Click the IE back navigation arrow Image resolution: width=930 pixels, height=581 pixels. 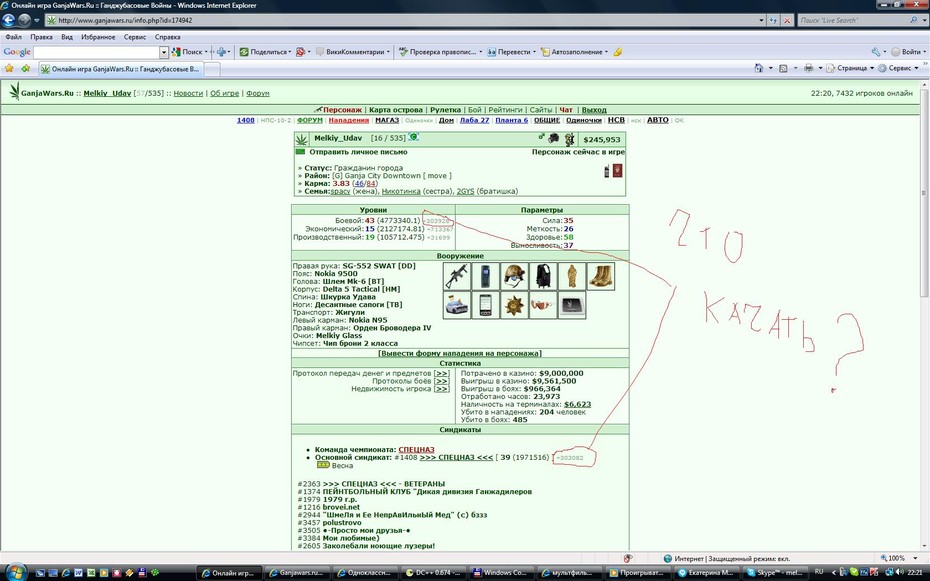click(8, 20)
